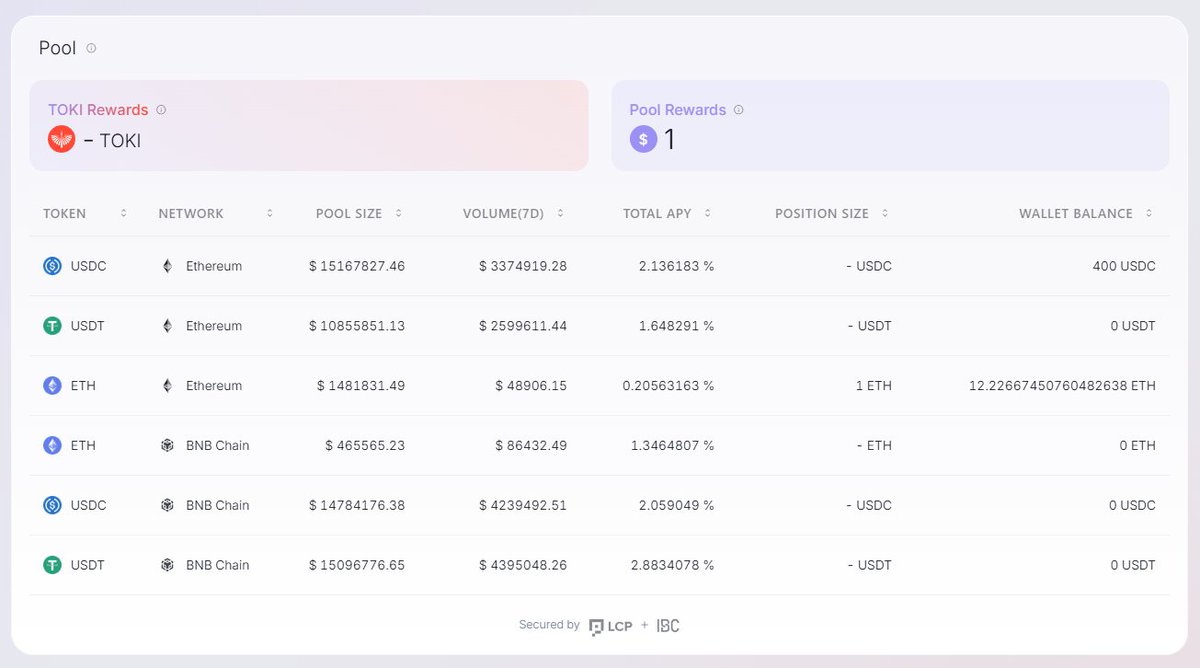Open the Pool title info tooltip
This screenshot has width=1200, height=668.
tap(91, 48)
